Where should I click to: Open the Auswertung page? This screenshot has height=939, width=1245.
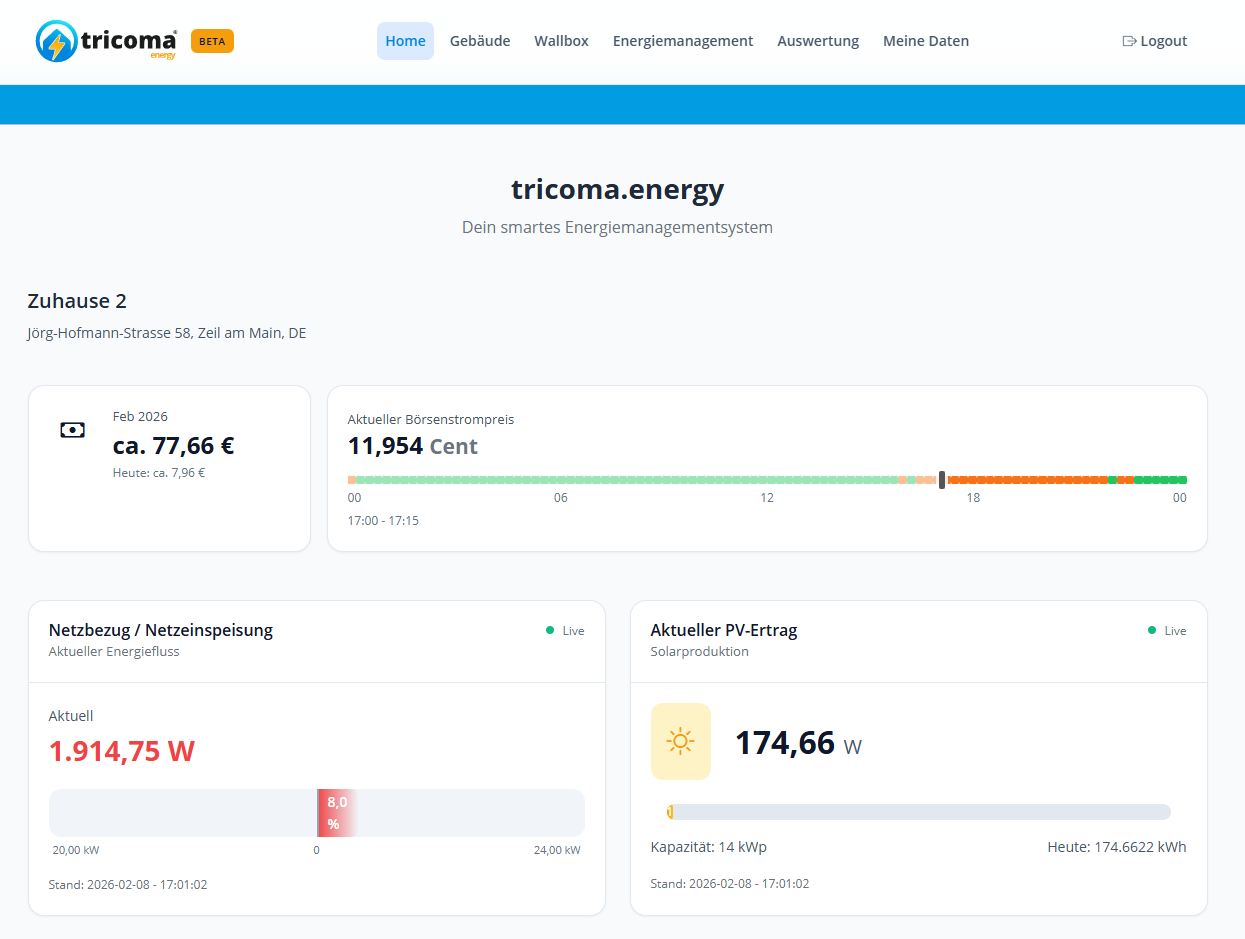818,41
